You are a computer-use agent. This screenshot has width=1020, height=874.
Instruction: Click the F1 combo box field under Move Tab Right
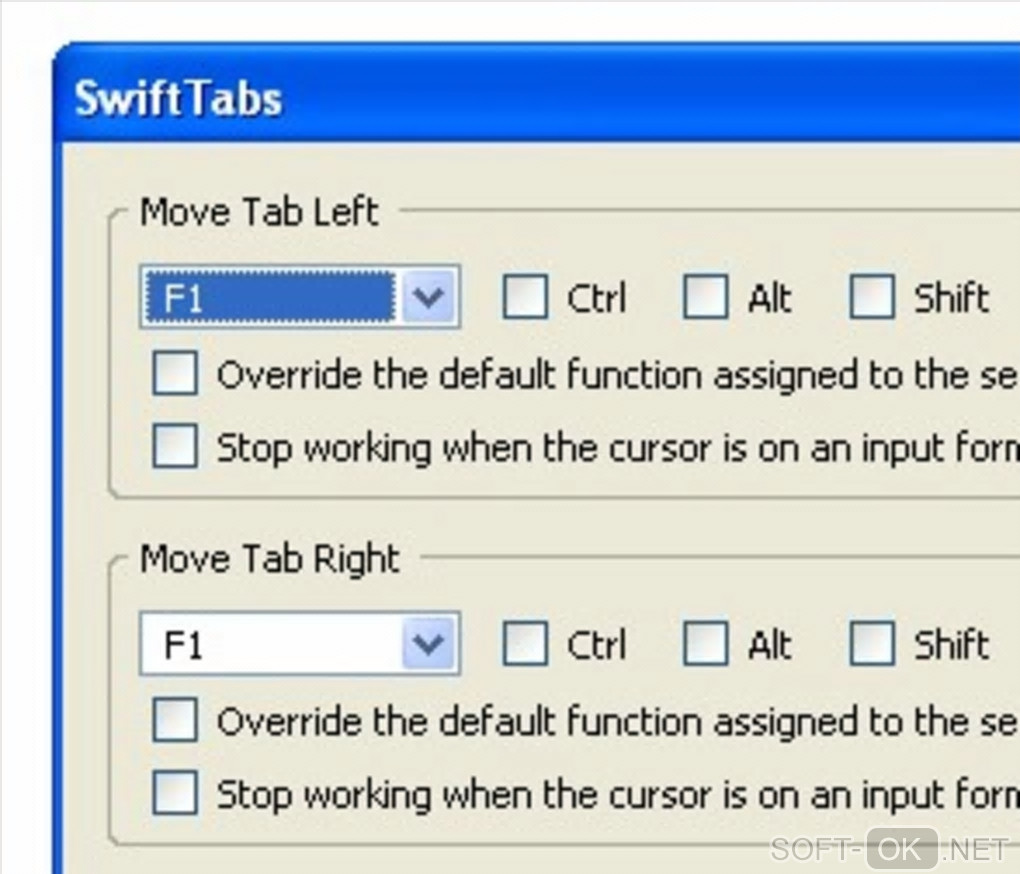pos(270,644)
